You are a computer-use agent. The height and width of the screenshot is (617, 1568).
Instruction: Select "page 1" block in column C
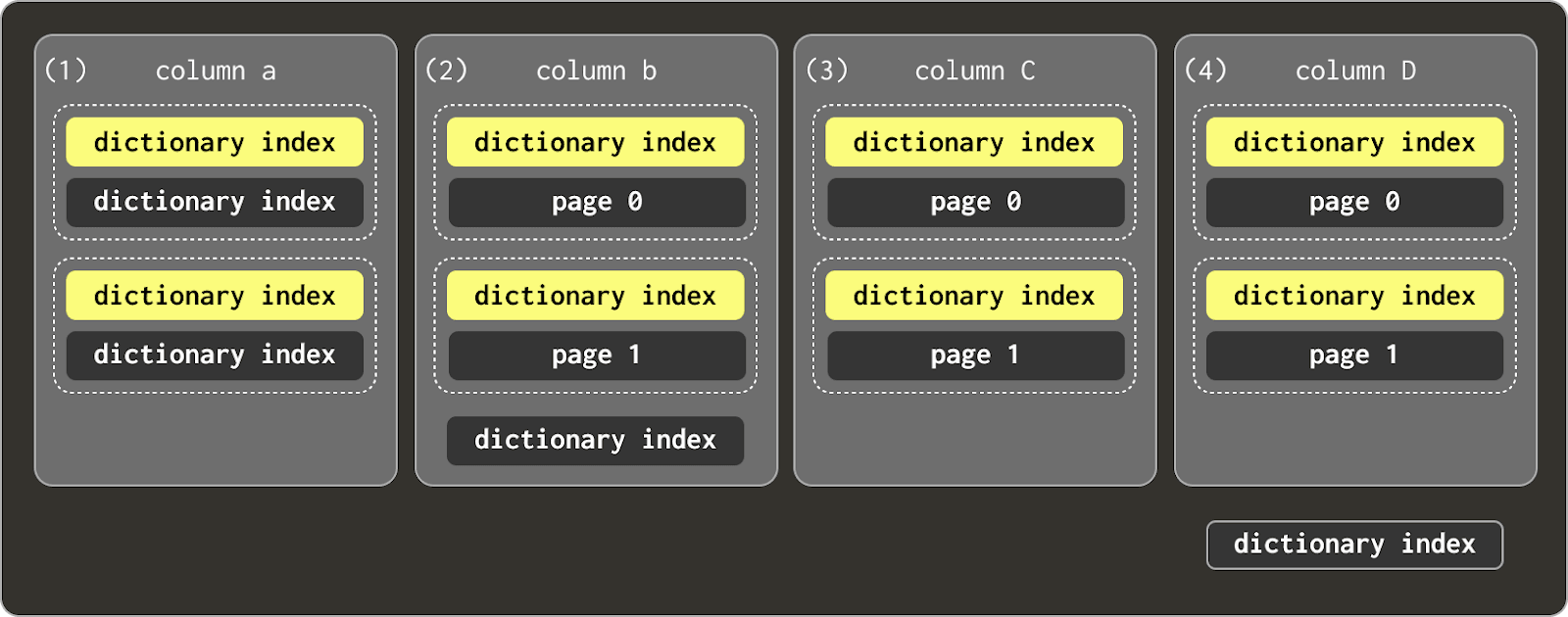pyautogui.click(x=975, y=356)
